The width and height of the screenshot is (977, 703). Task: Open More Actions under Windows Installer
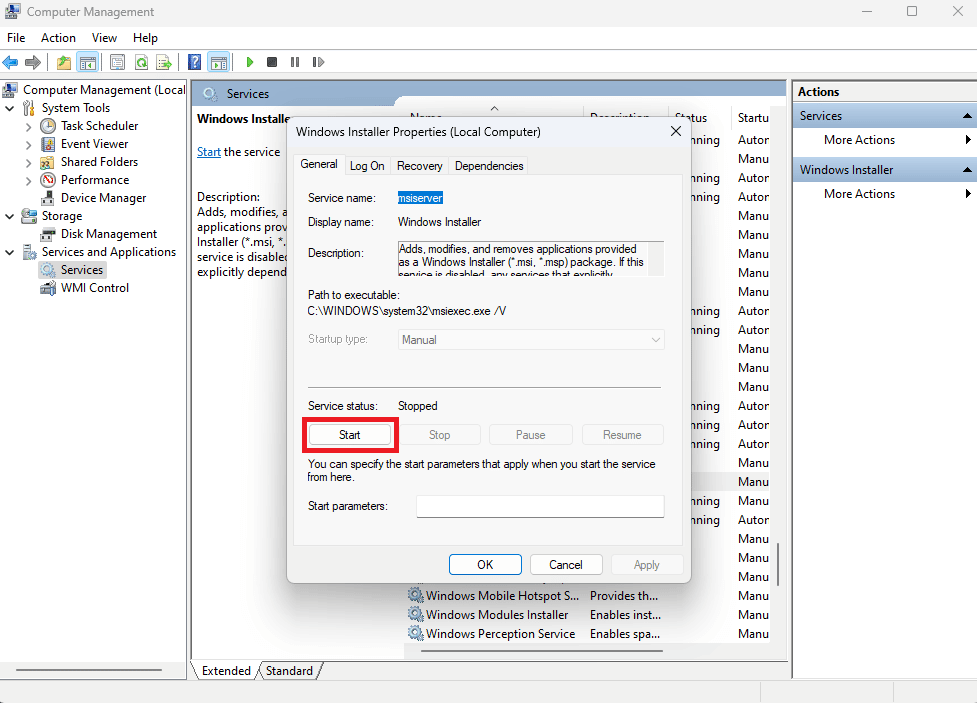[x=859, y=194]
